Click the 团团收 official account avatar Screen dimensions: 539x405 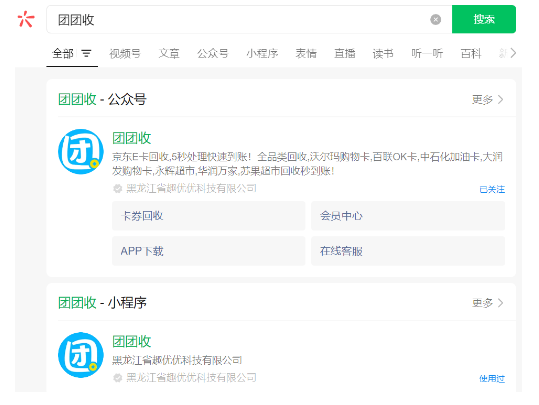(x=81, y=151)
